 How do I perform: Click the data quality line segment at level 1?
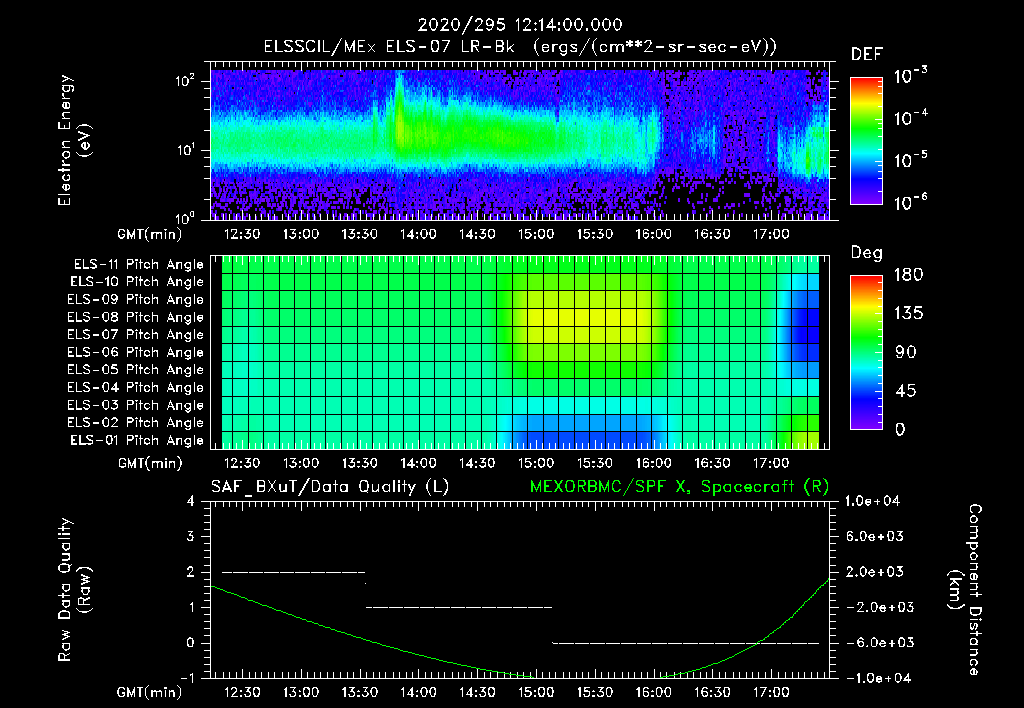[459, 607]
